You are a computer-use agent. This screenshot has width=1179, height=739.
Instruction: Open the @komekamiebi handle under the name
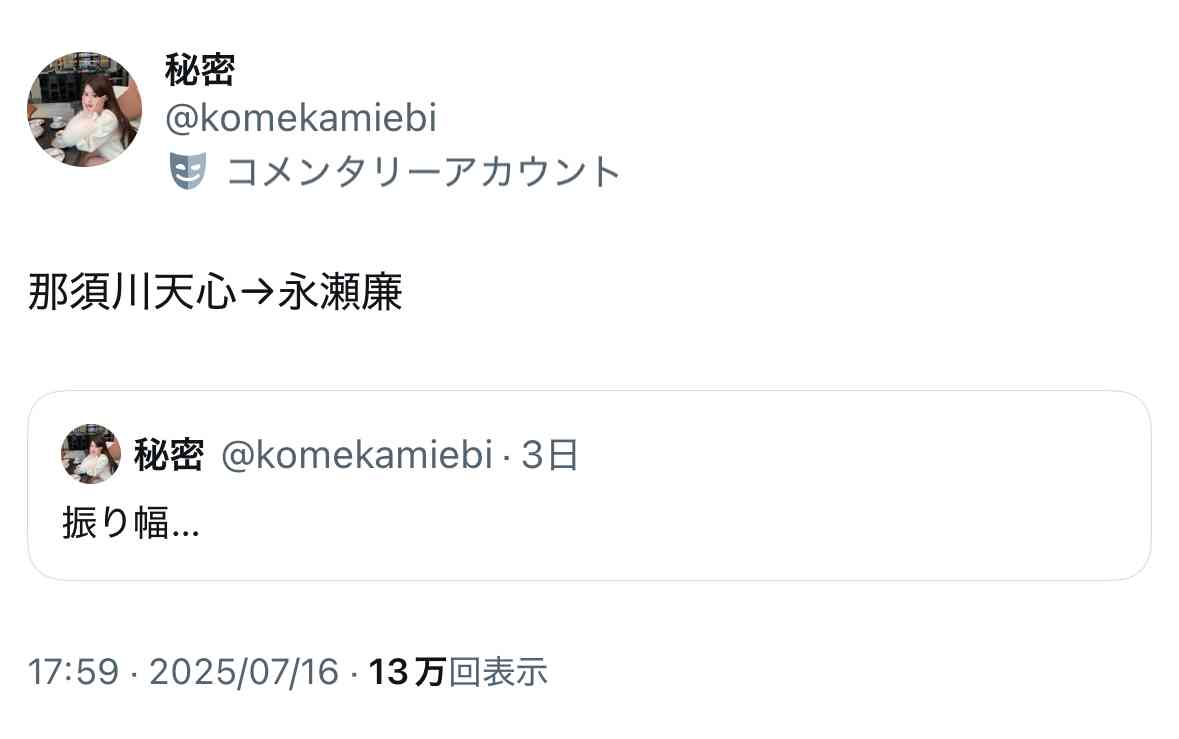coord(301,118)
